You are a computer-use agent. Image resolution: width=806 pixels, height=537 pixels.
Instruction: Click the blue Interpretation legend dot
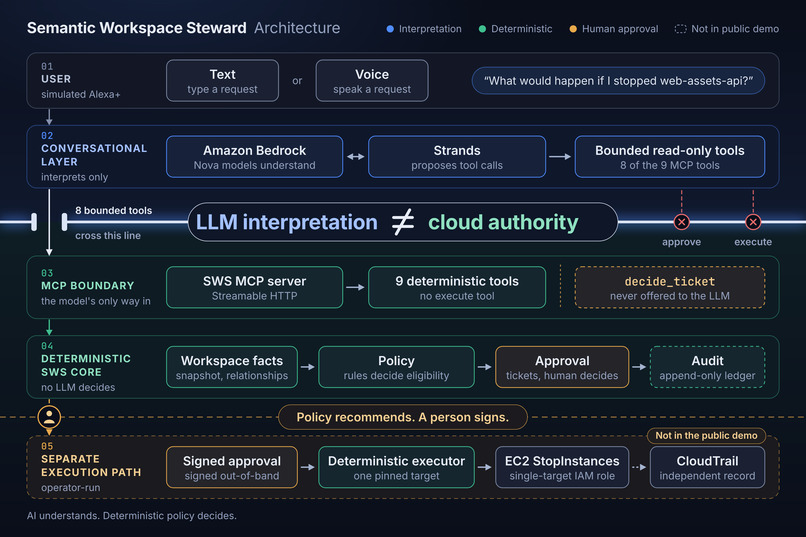[390, 29]
